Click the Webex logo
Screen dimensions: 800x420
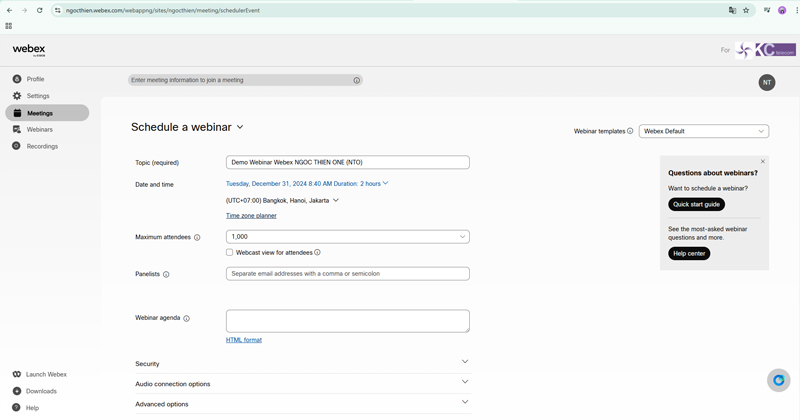(29, 50)
